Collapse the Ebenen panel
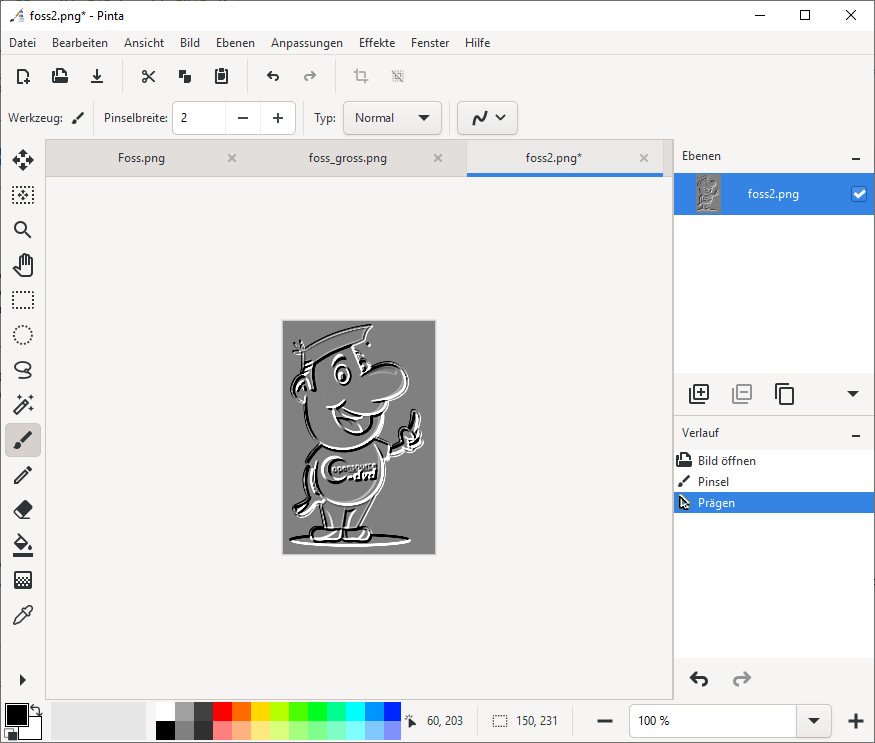The height and width of the screenshot is (743, 875). [x=855, y=159]
